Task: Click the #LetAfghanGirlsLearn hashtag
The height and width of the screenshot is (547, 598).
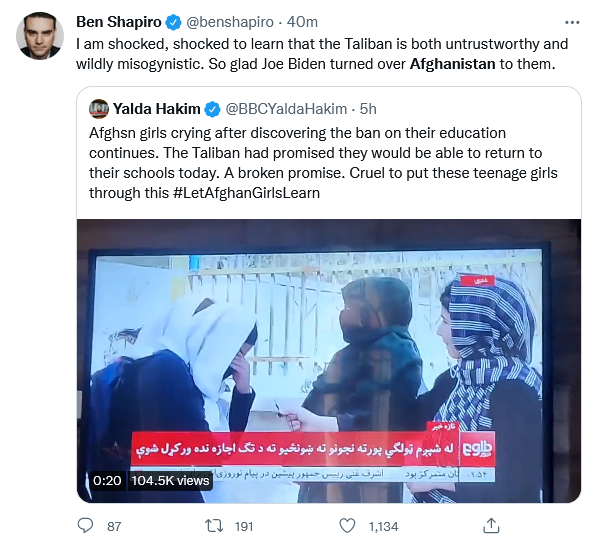Action: [x=246, y=193]
